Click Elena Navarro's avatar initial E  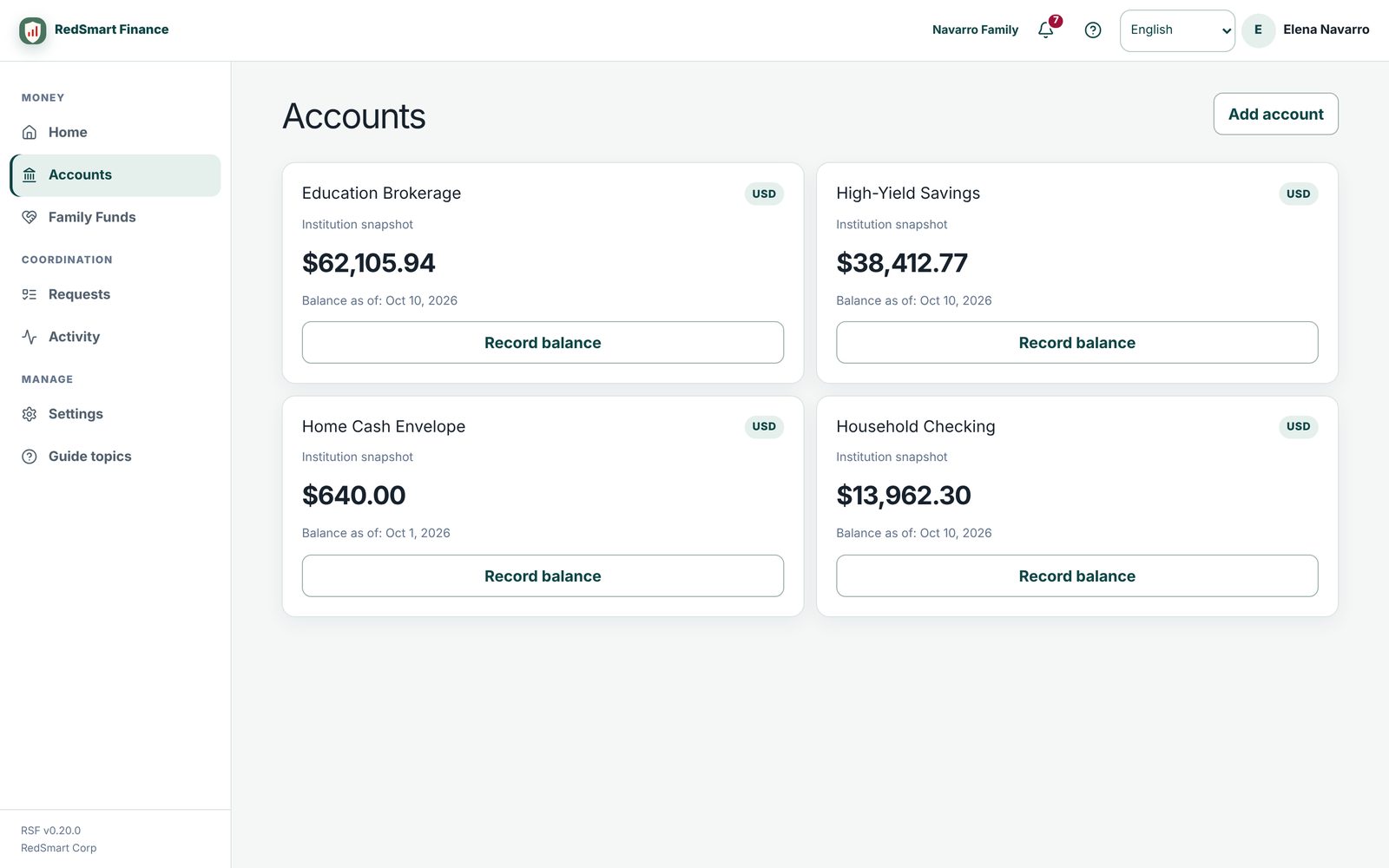[x=1258, y=30]
